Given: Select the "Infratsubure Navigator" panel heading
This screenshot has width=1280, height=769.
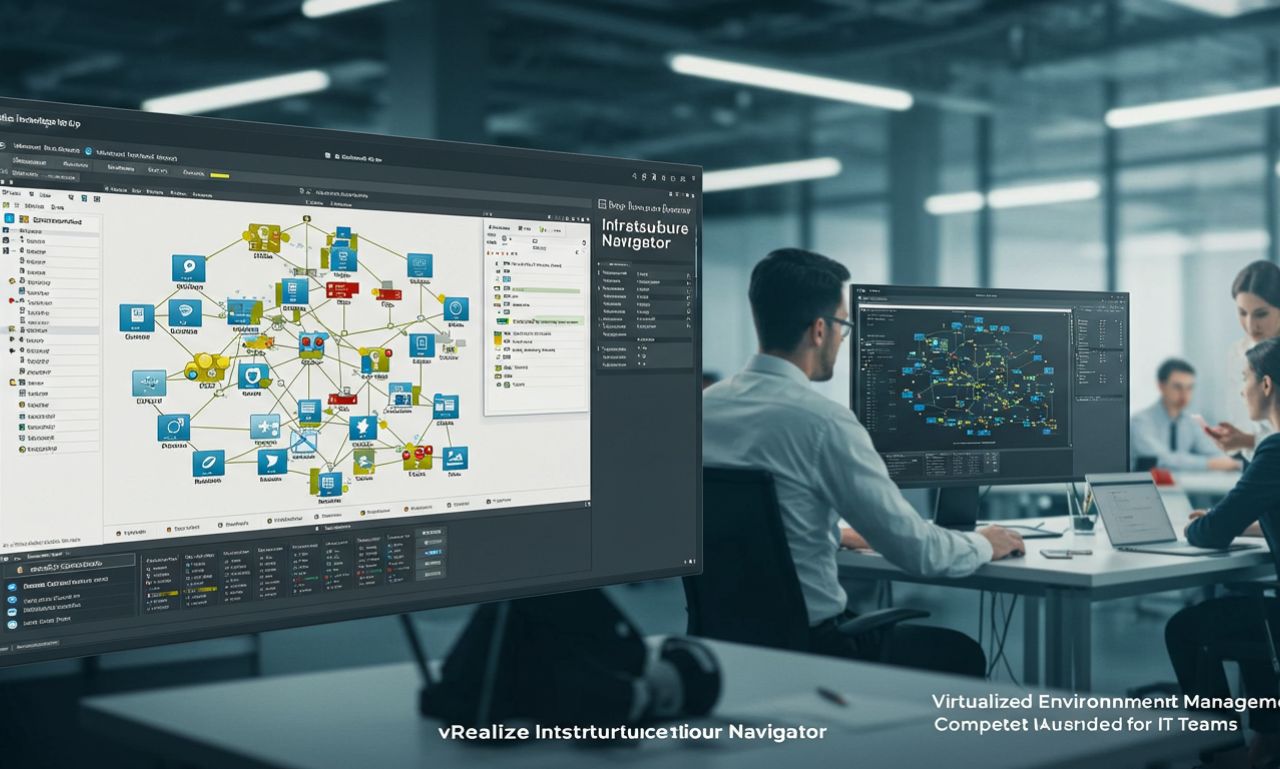Looking at the screenshot, I should click(x=646, y=235).
